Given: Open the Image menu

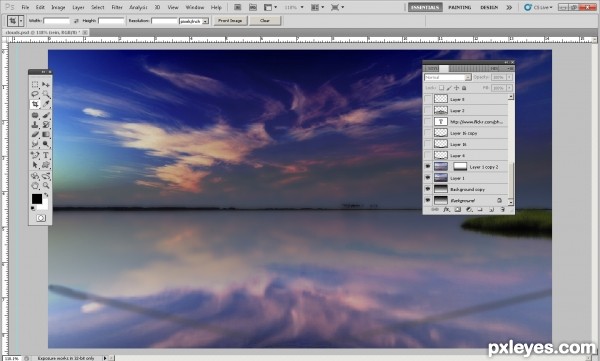Looking at the screenshot, I should tap(58, 7).
